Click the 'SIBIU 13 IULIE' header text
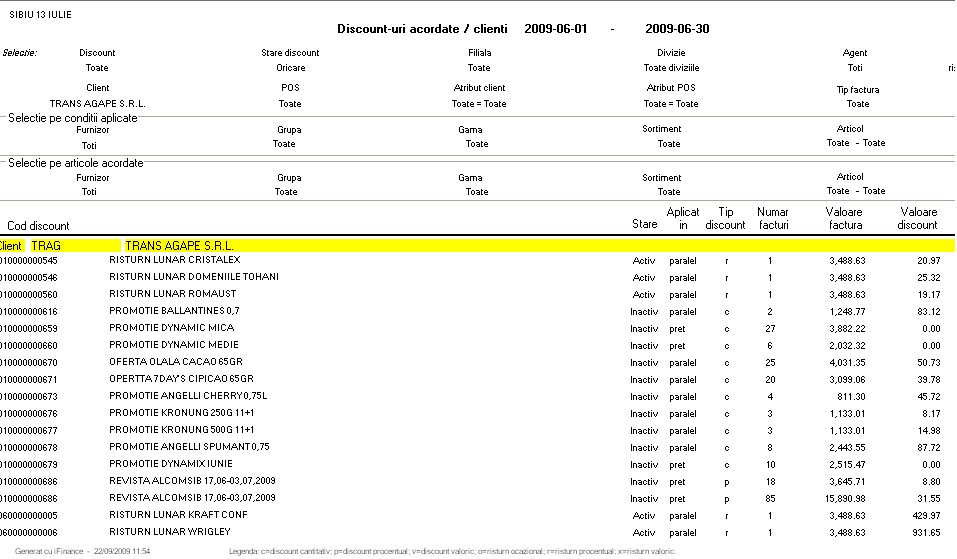The height and width of the screenshot is (559, 957). 40,15
